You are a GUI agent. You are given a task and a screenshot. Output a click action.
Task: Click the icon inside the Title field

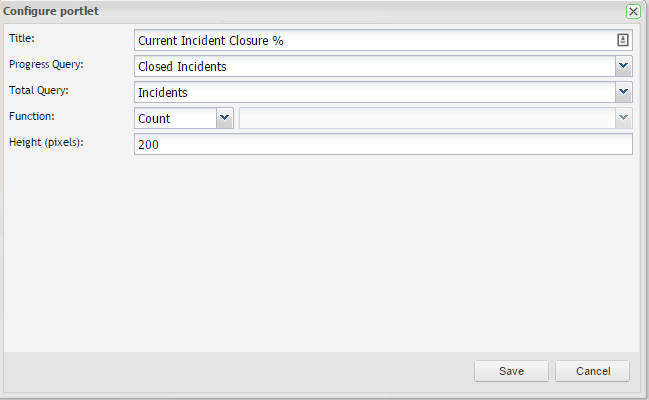622,40
